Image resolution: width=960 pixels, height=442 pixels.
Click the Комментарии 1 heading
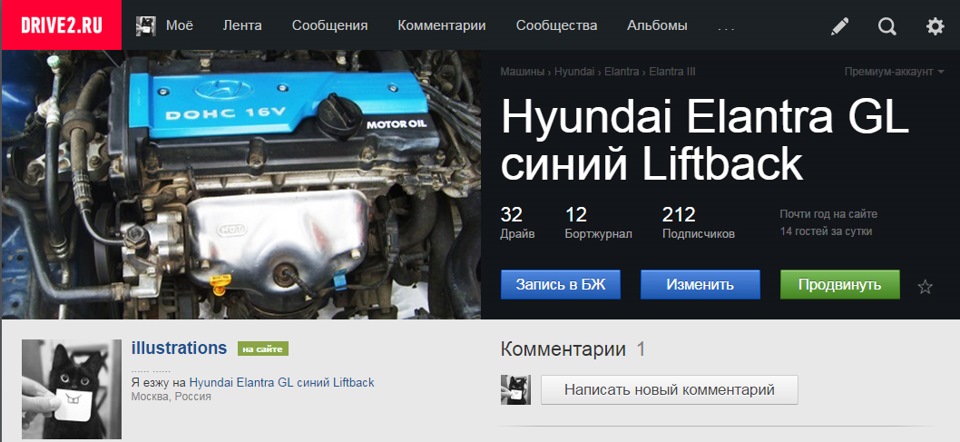pos(573,350)
